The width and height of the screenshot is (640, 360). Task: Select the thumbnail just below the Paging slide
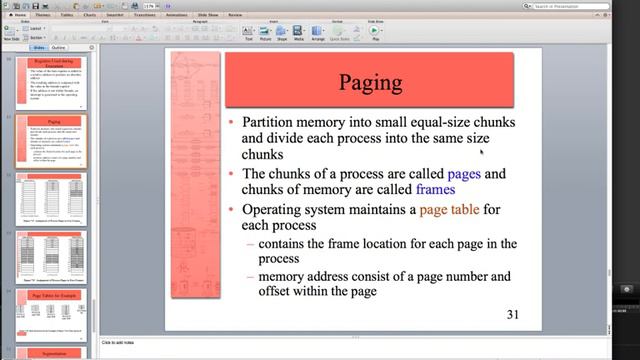pyautogui.click(x=51, y=199)
